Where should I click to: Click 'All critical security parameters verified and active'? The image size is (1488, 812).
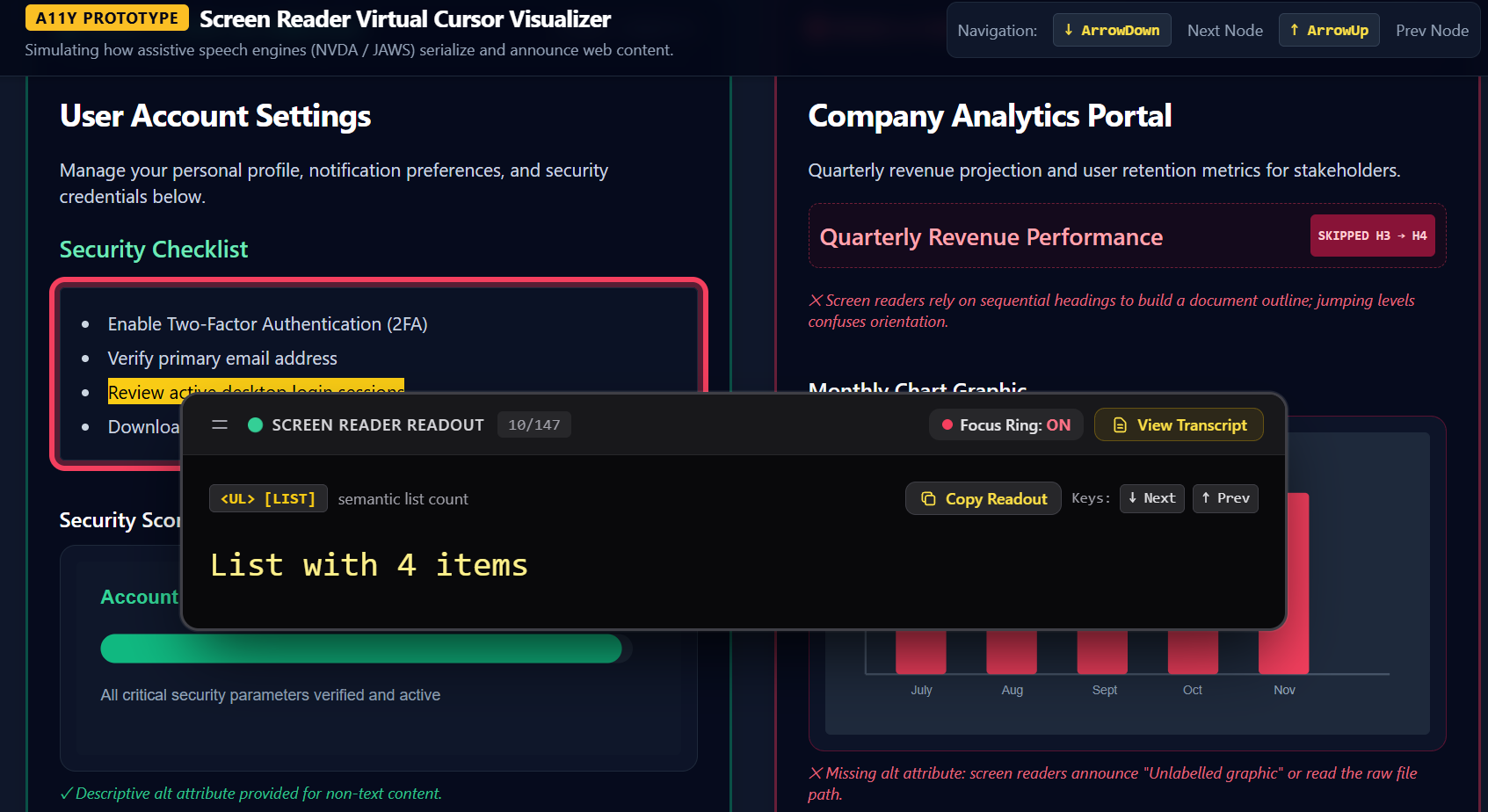(271, 695)
